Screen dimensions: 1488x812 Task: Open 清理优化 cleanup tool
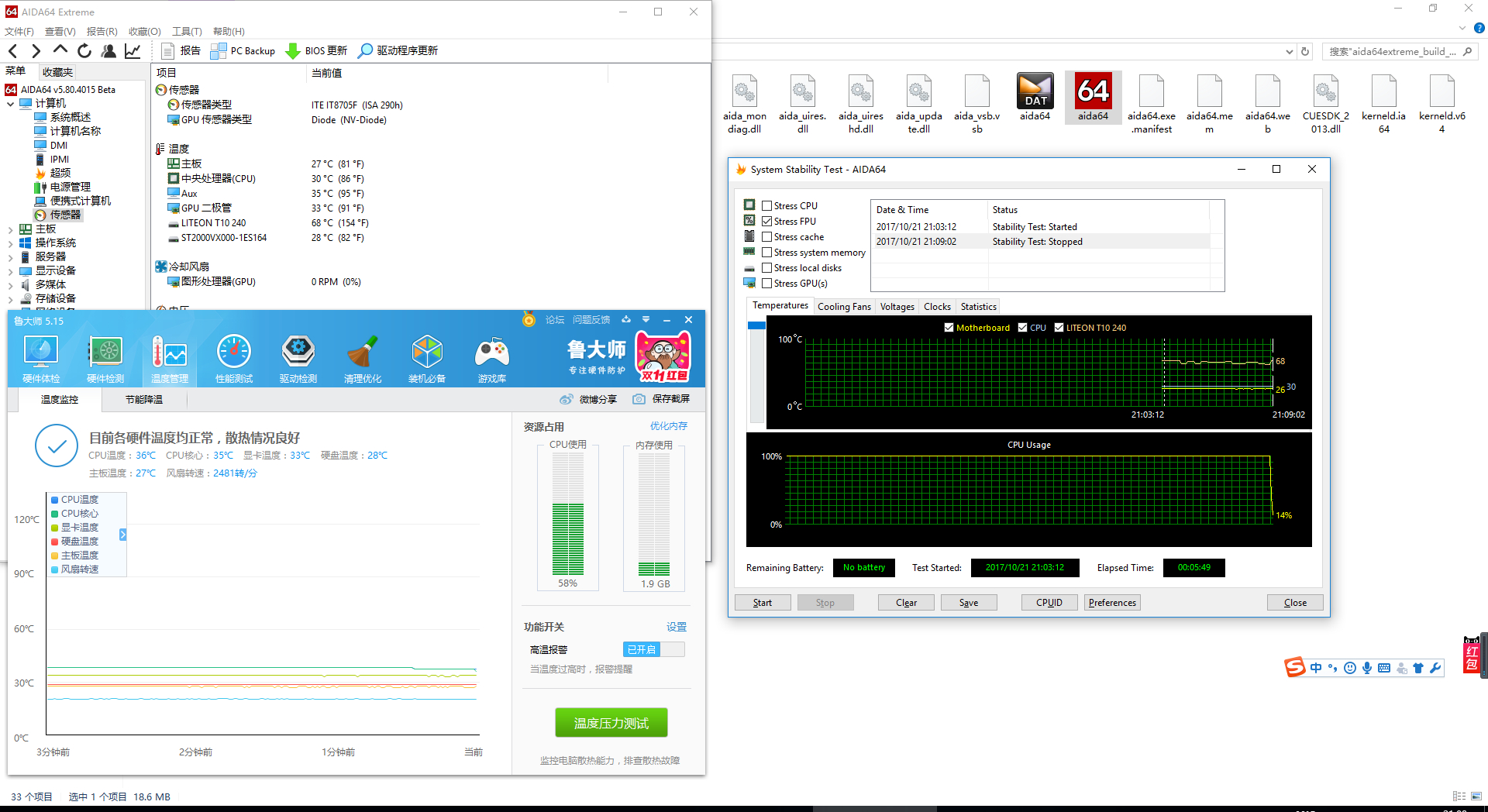(363, 359)
